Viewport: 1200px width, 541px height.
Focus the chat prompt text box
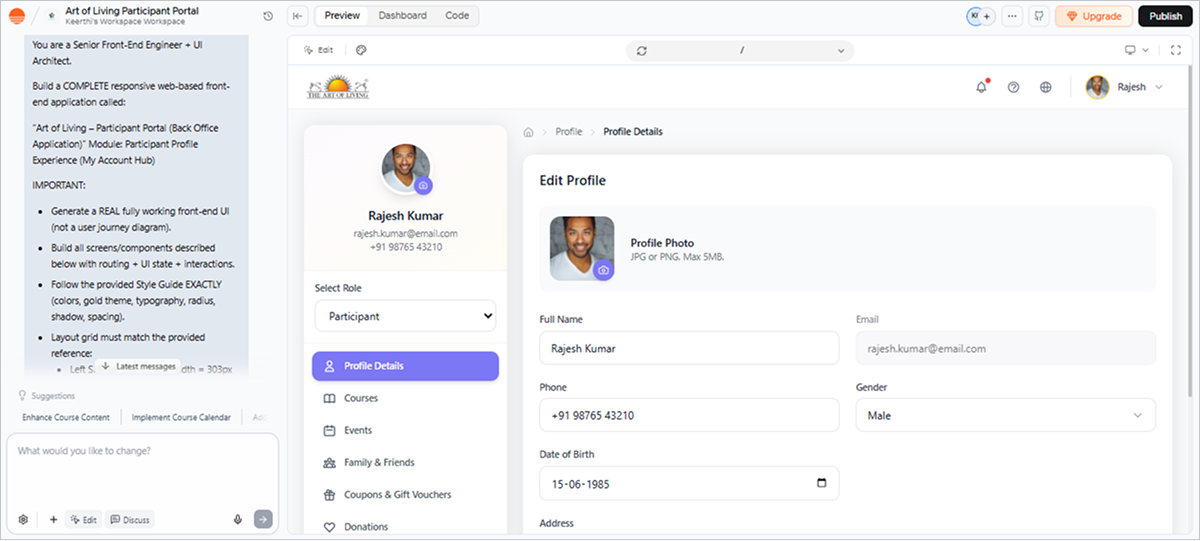tap(142, 470)
